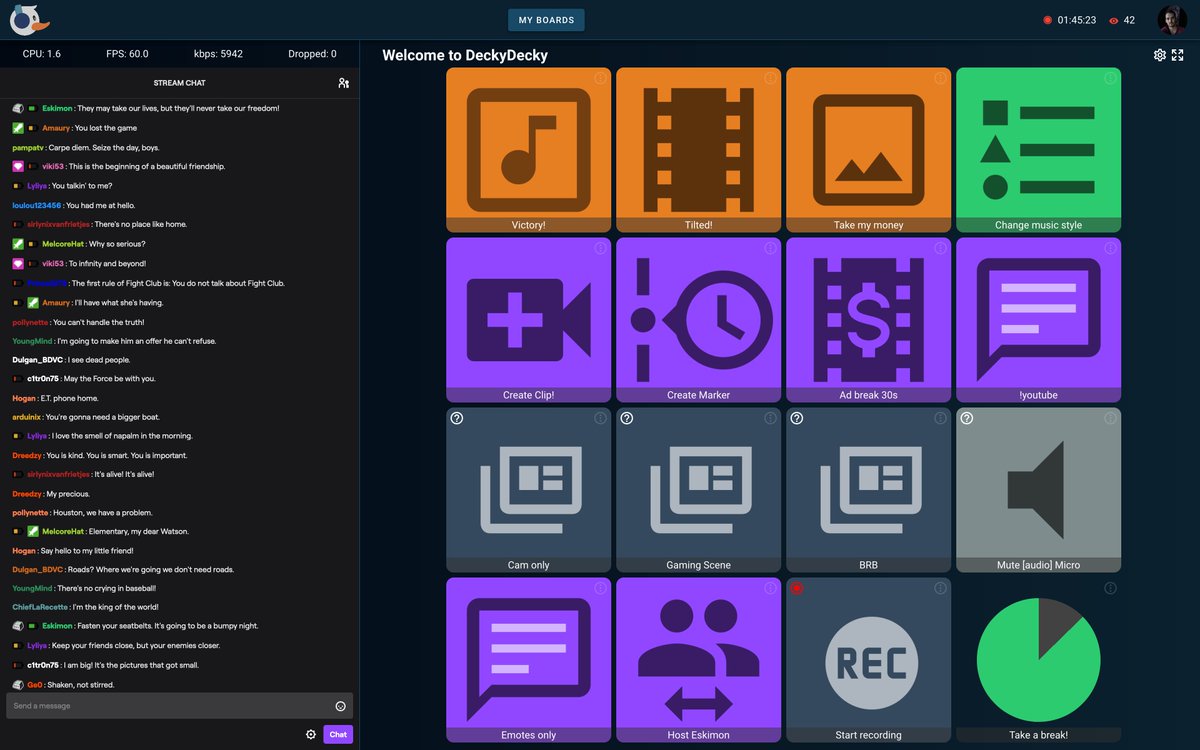Viewport: 1200px width, 750px height.
Task: Click the Create Marker tile
Action: [x=698, y=320]
